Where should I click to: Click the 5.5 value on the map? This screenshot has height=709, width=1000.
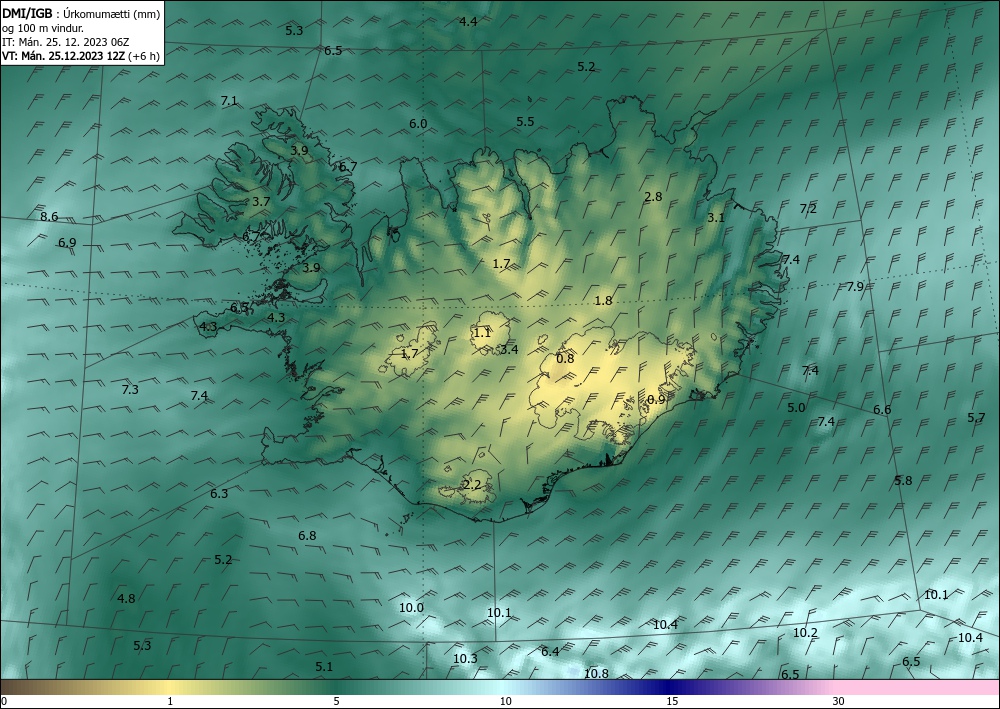(x=526, y=122)
